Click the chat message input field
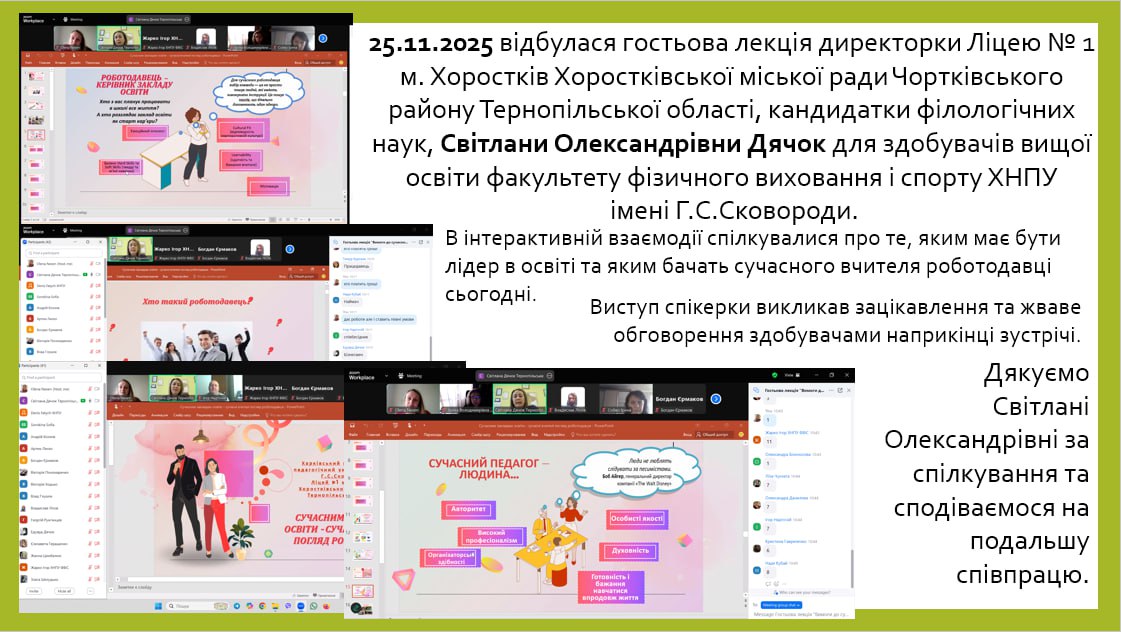The height and width of the screenshot is (632, 1121). pos(800,614)
